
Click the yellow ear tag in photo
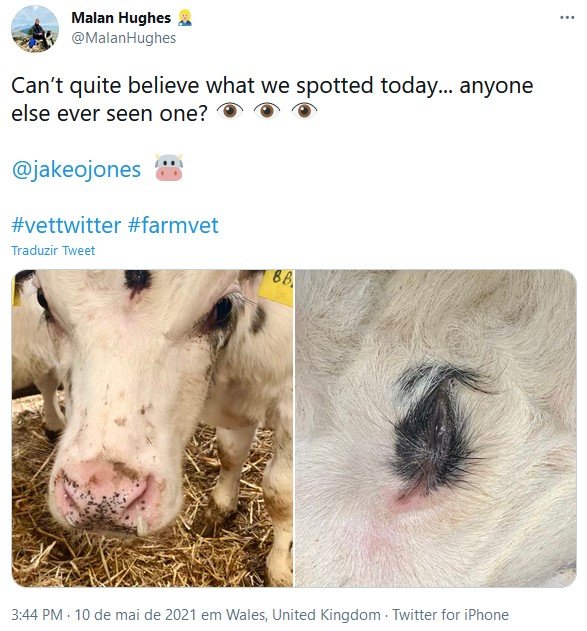pyautogui.click(x=277, y=287)
